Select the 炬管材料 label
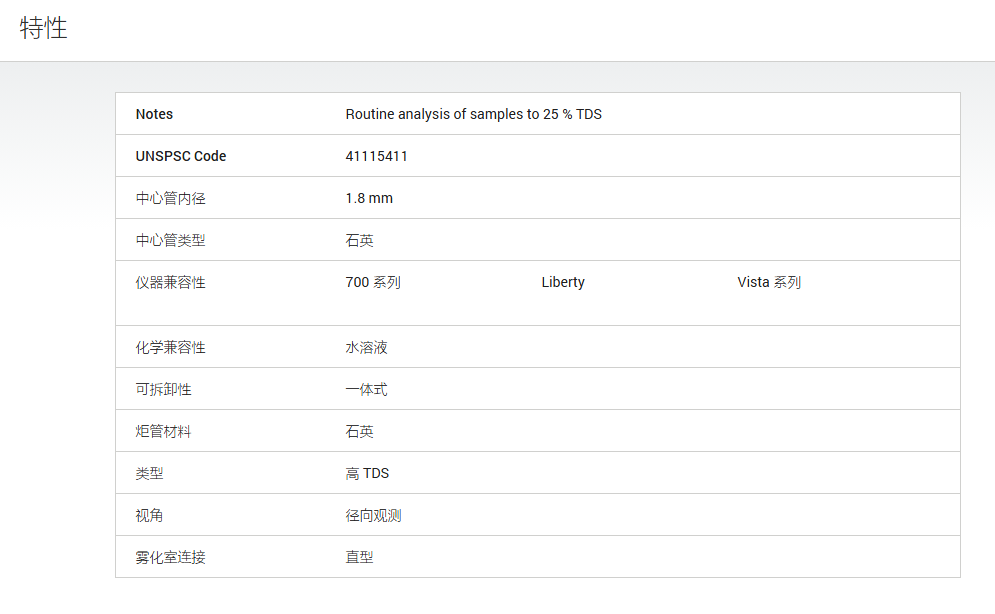Screen dimensions: 995x614 [163, 431]
